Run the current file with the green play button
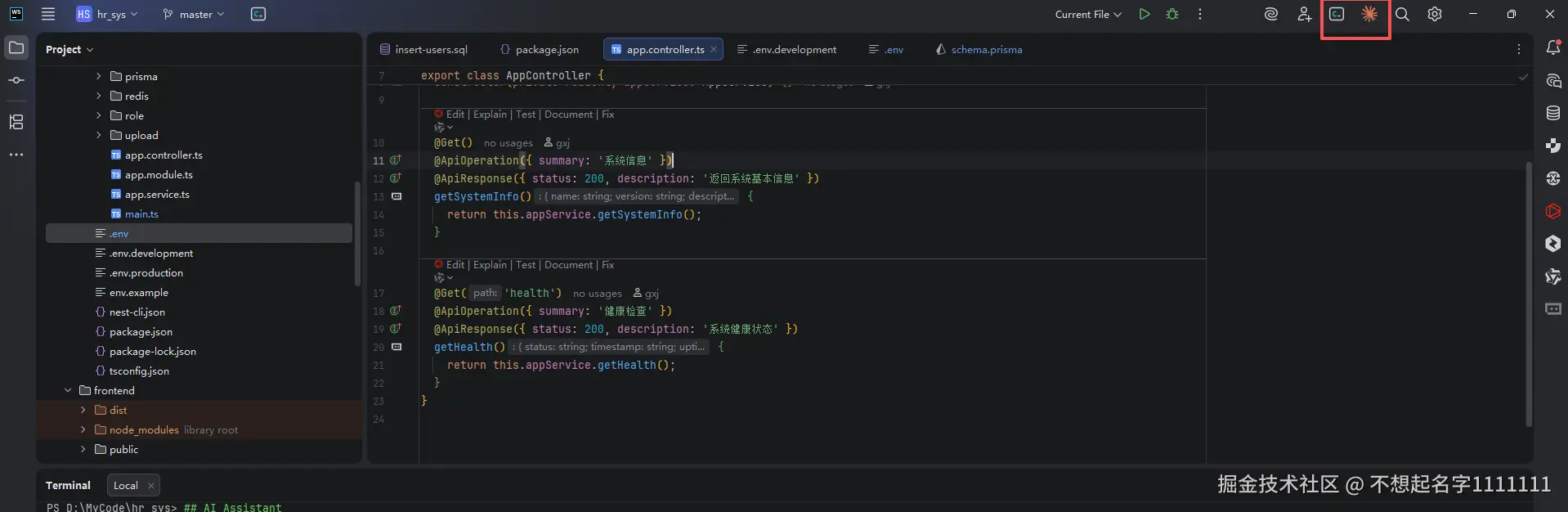 (x=1145, y=14)
